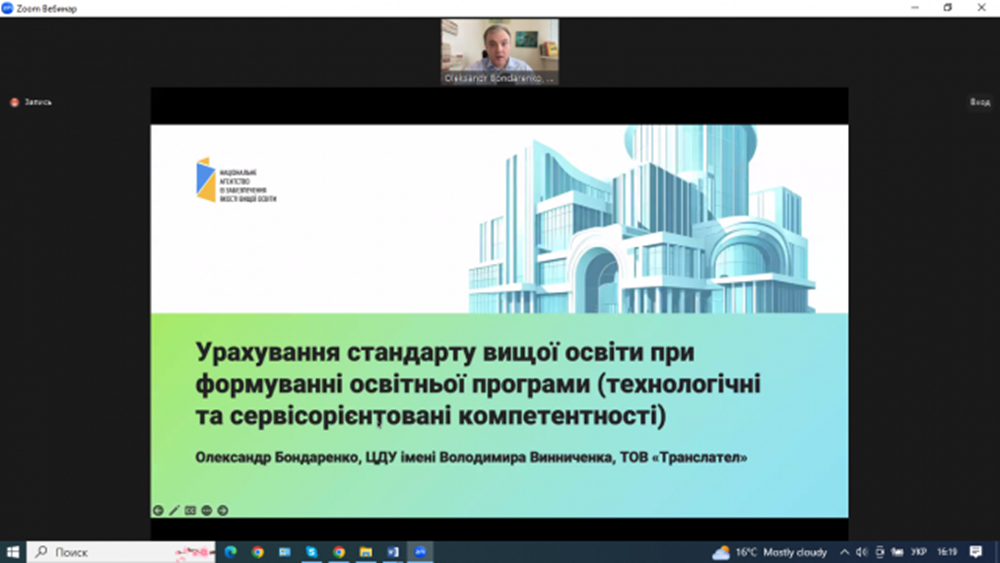Open slide show more options ellipsis icon
The width and height of the screenshot is (1000, 563).
tap(207, 510)
